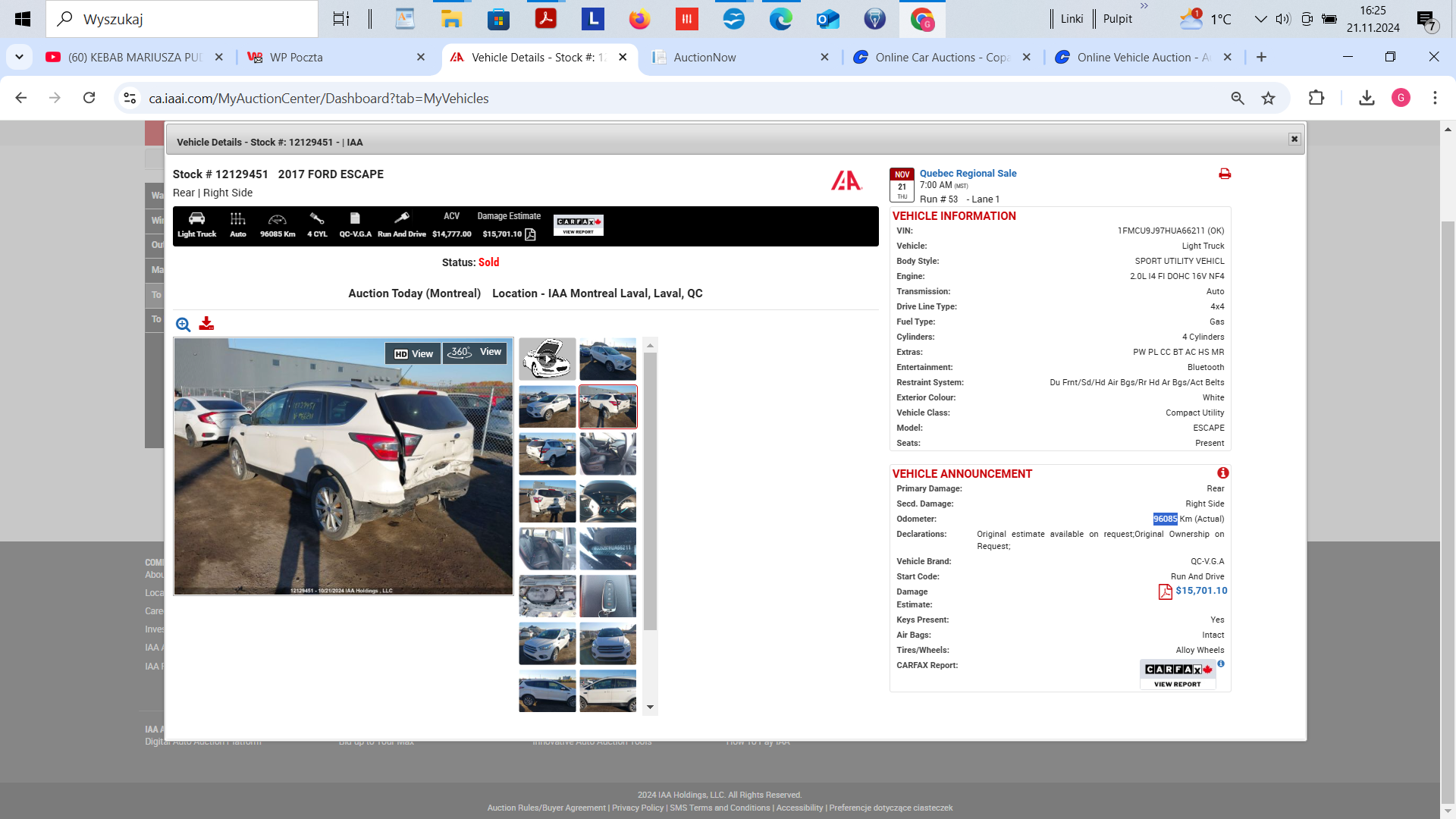The width and height of the screenshot is (1456, 819).
Task: Open the image zoom magnifier icon
Action: (x=183, y=325)
